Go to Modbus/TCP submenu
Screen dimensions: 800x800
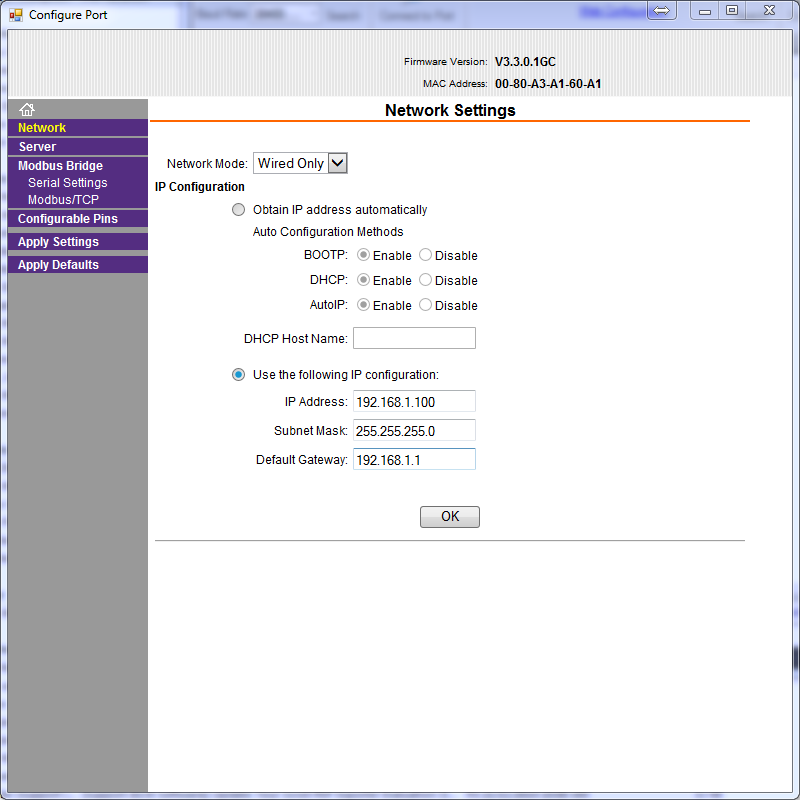63,200
